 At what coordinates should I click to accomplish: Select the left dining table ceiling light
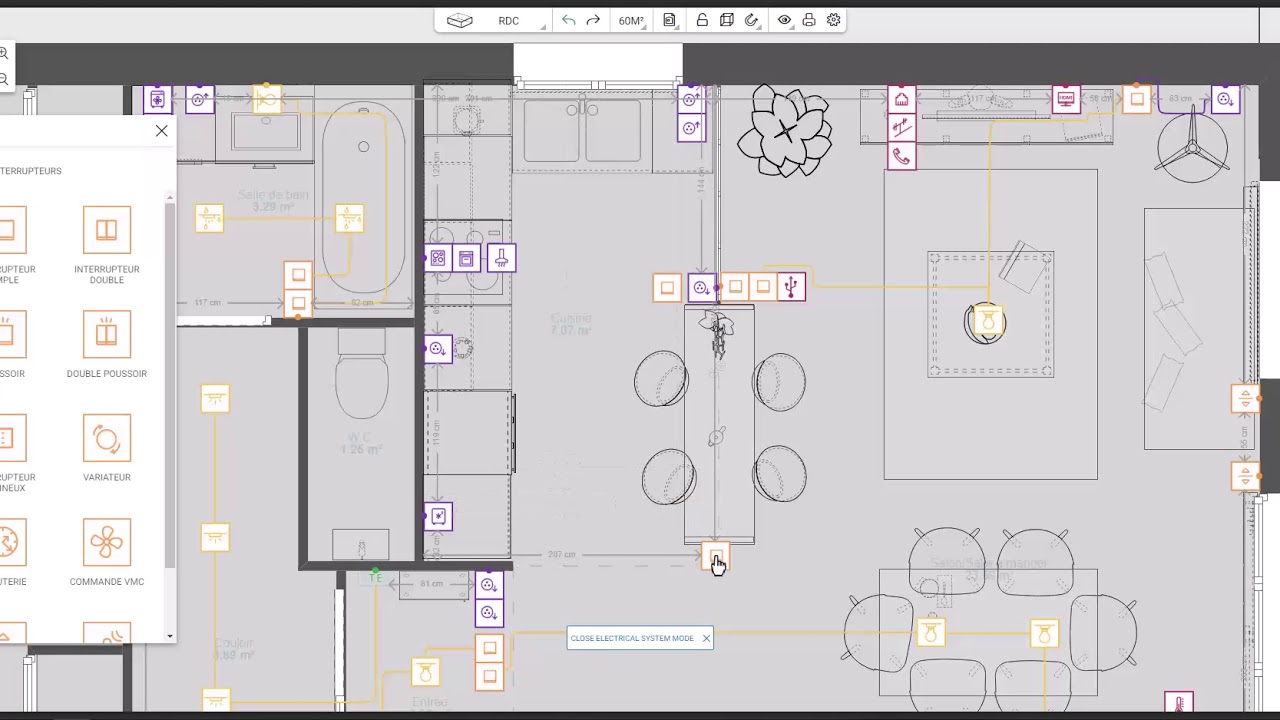(x=931, y=633)
